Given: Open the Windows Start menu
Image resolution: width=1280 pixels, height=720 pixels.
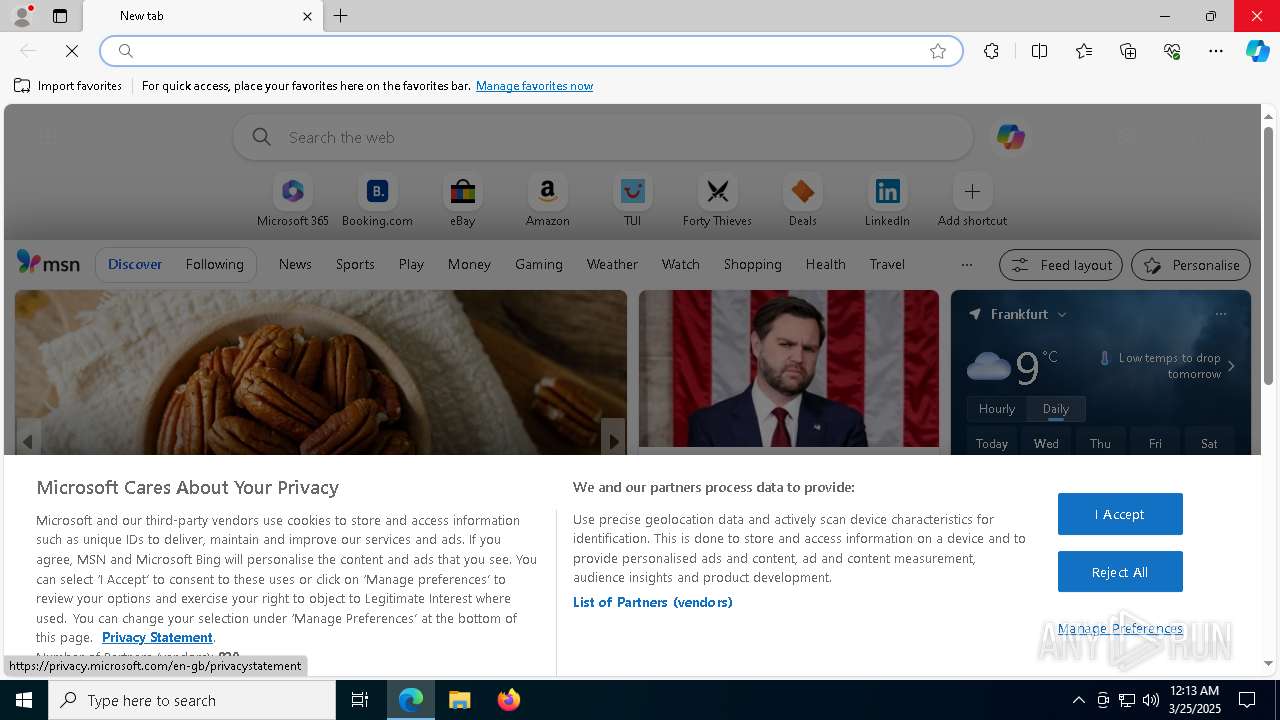Looking at the screenshot, I should tap(24, 700).
